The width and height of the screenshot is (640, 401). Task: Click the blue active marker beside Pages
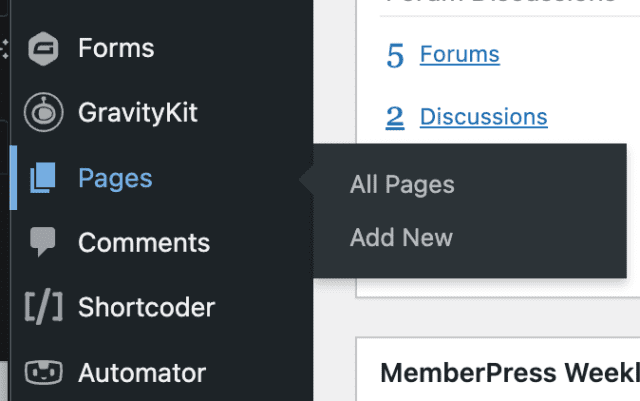tap(13, 178)
